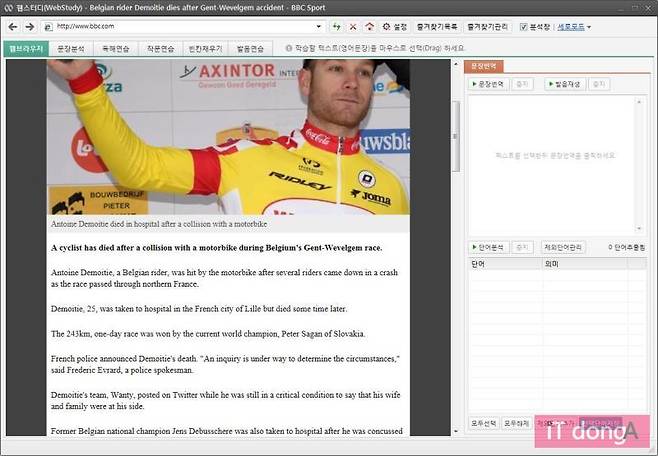Screen dimensions: 658x456
Task: Refresh the page with the green arrows icon
Action: (336, 27)
